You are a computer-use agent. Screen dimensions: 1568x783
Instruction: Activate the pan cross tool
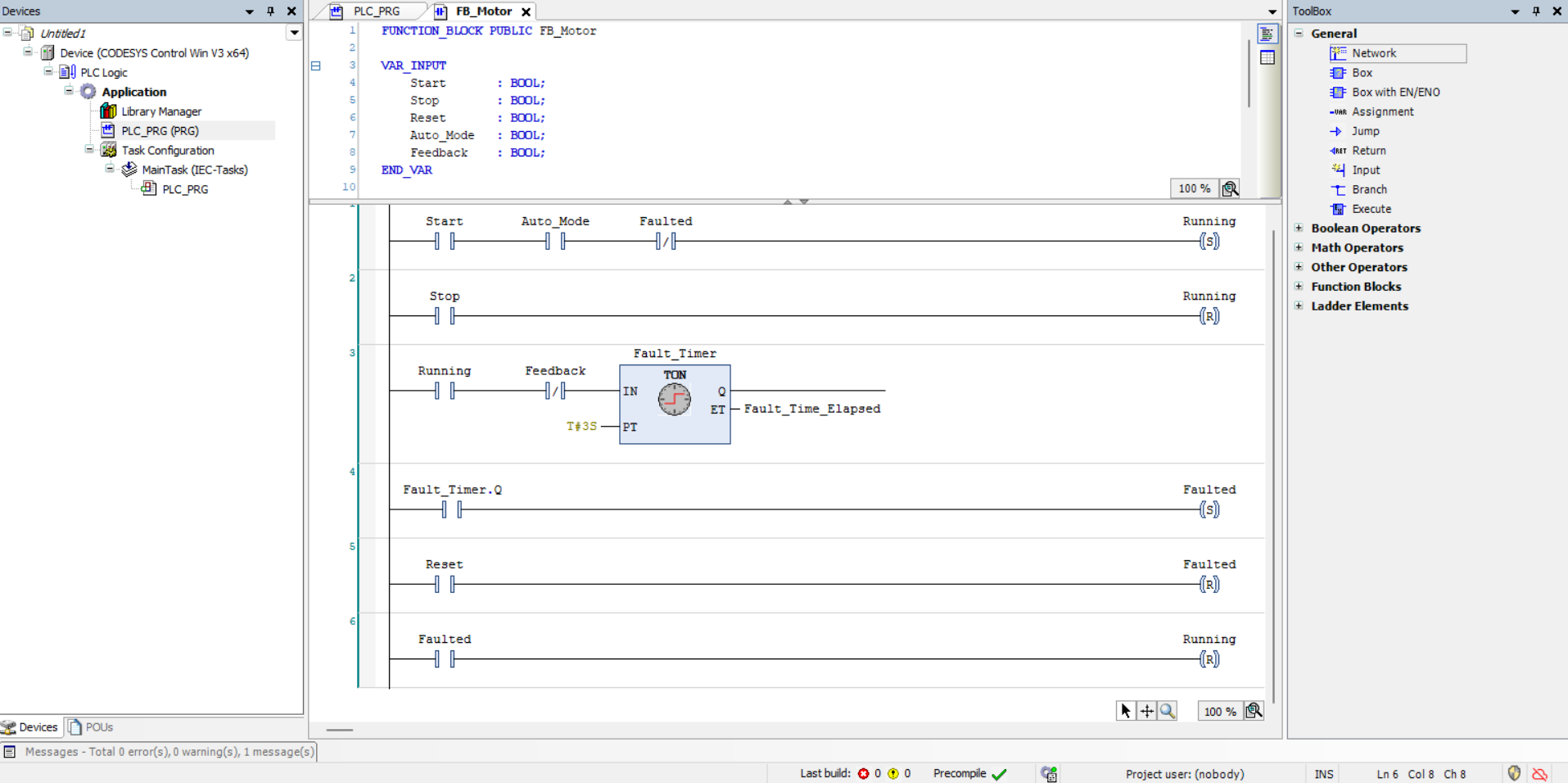tap(1147, 711)
